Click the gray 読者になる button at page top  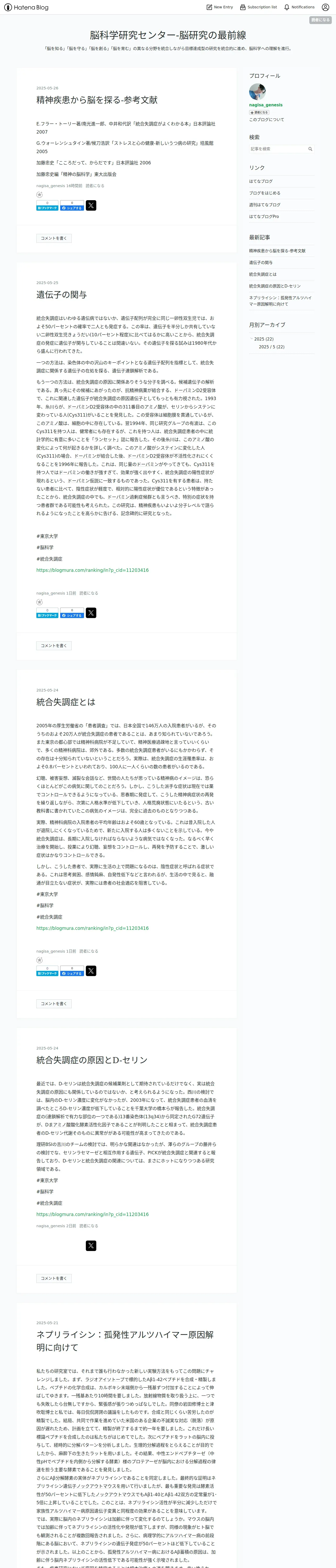[320, 20]
